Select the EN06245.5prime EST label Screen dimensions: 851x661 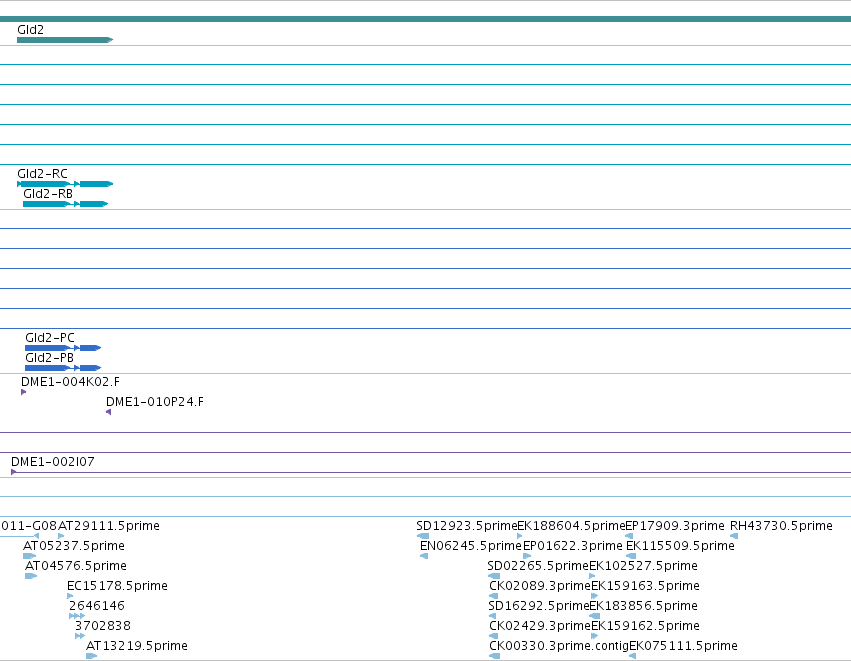tap(471, 546)
